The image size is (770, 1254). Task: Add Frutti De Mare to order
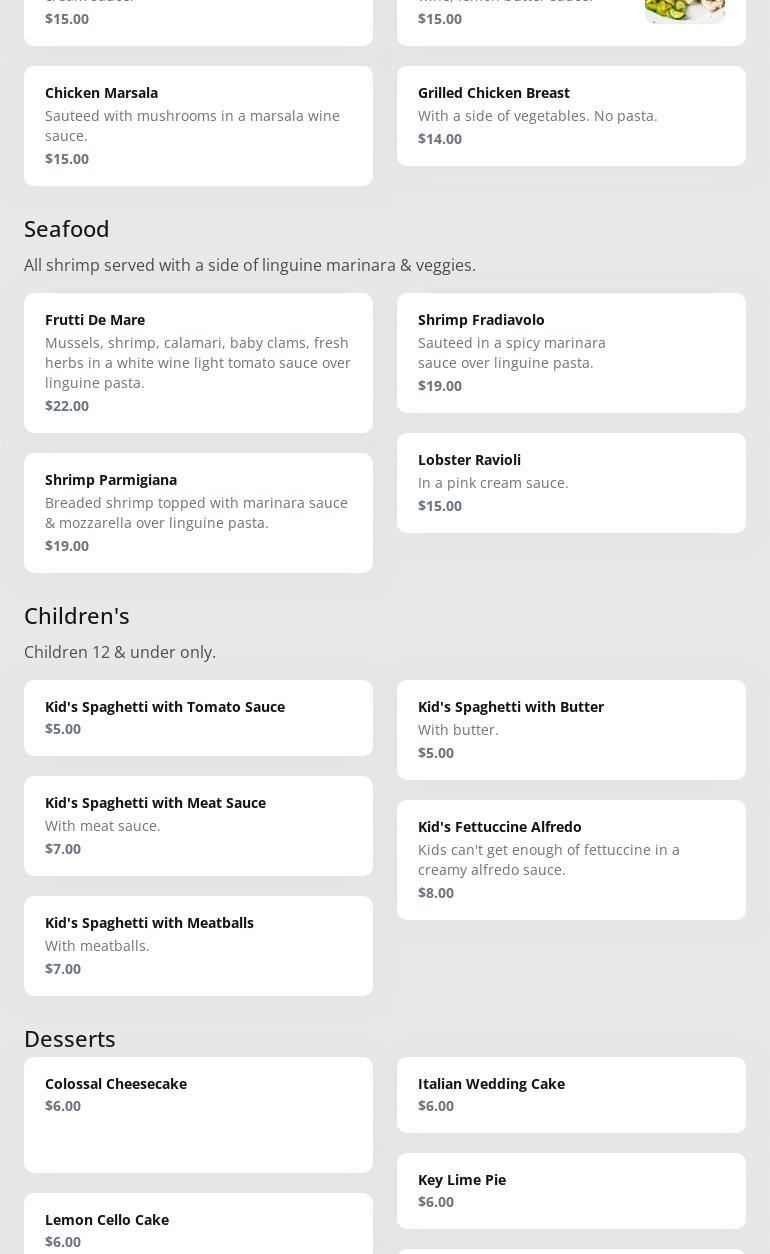pyautogui.click(x=198, y=362)
